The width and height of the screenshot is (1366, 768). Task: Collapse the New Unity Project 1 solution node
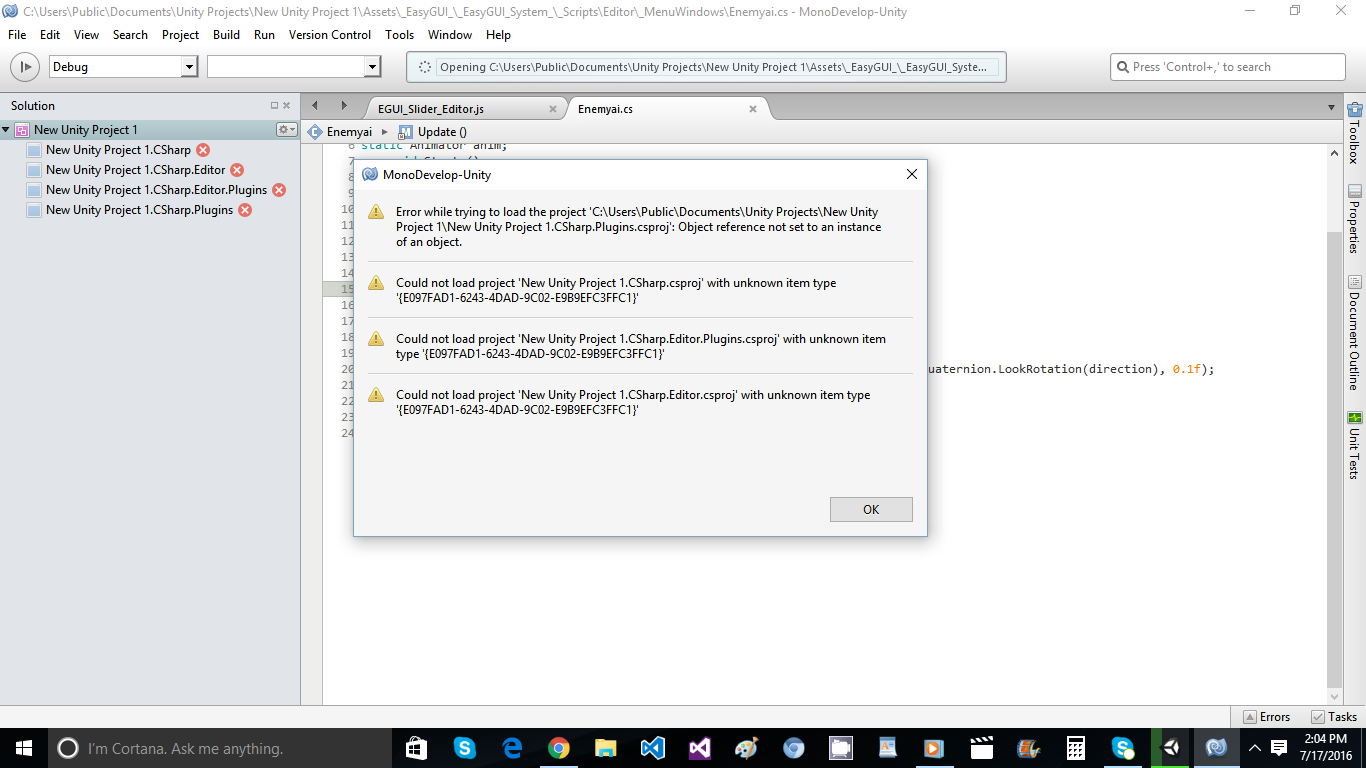pos(6,130)
